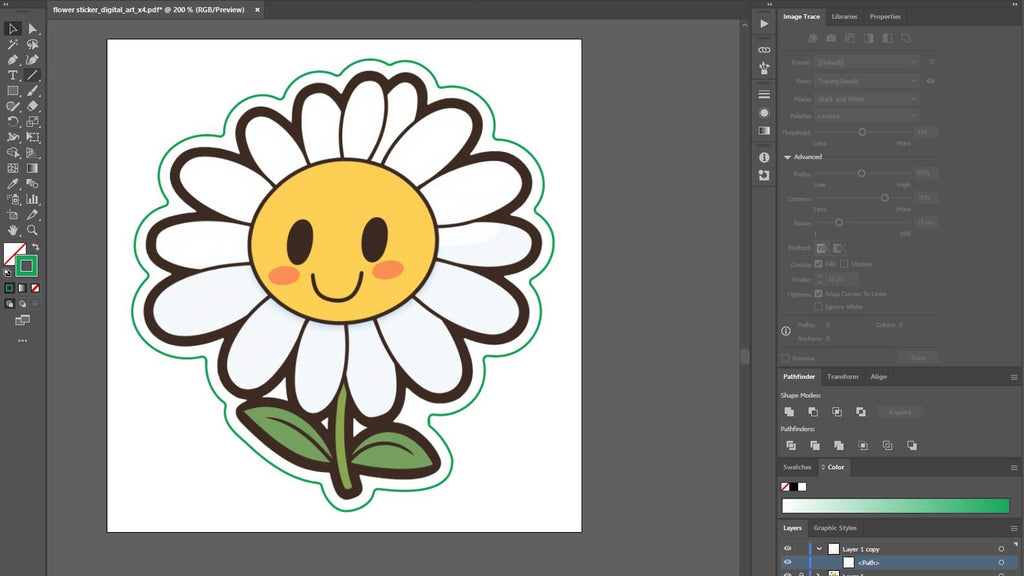Toggle Snap Curves To Lines
Viewport: 1024px width, 576px height.
coord(818,294)
